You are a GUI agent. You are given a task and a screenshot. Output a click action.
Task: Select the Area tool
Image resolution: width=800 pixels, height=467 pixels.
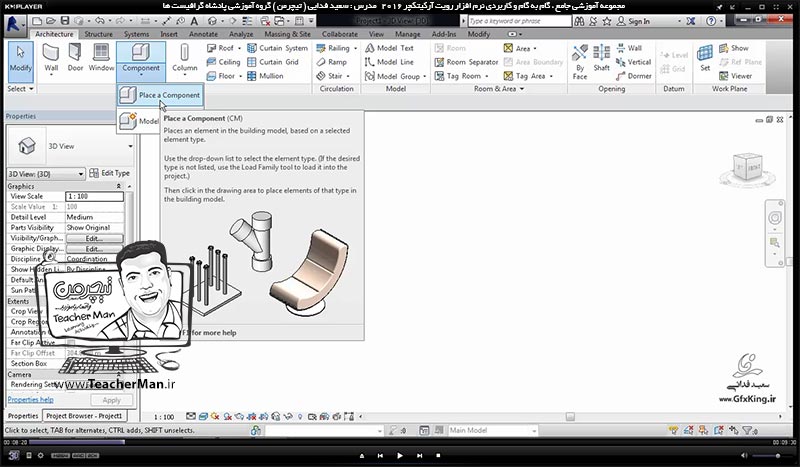517,48
